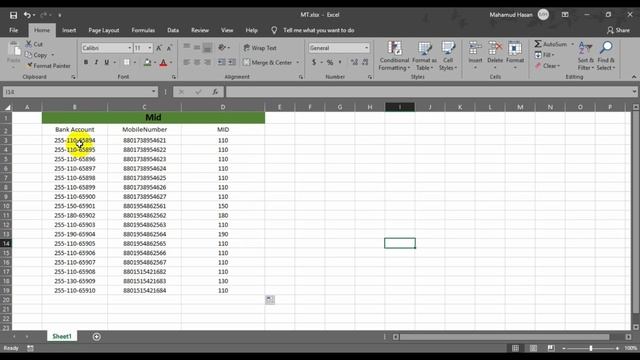Open the Merge & Center dropdown arrow

click(x=298, y=62)
